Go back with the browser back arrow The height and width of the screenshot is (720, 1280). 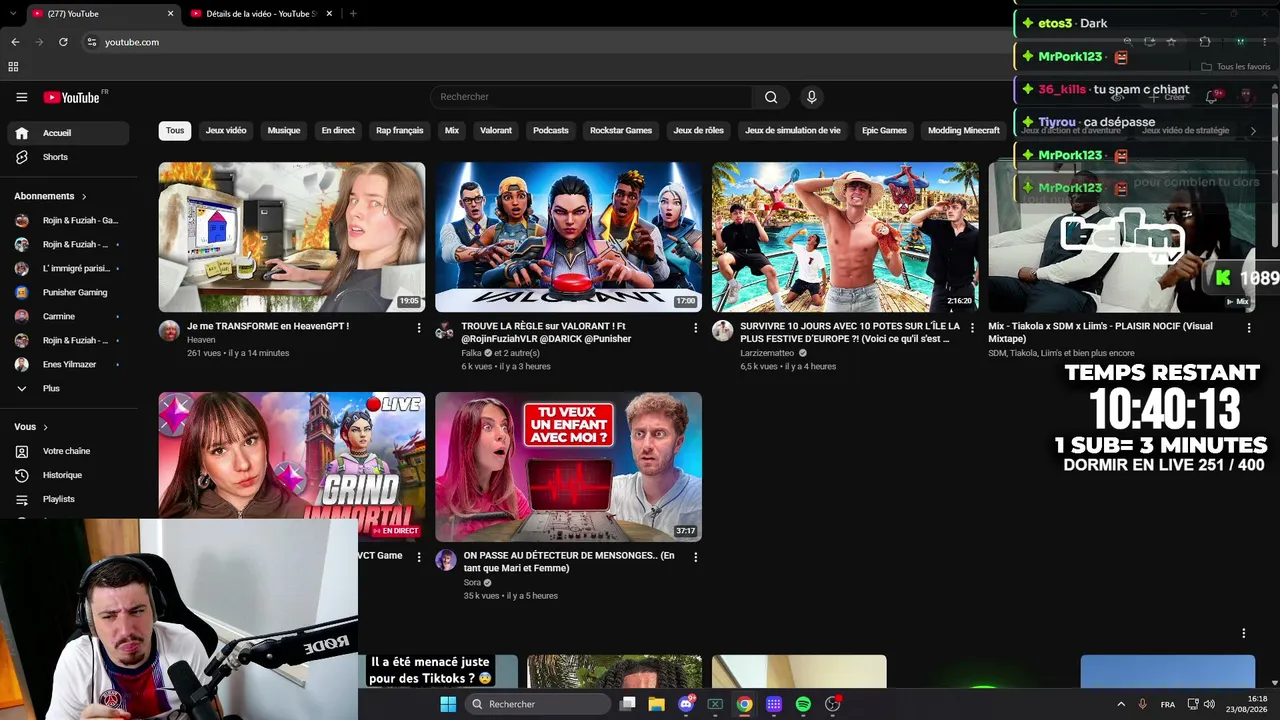click(x=15, y=42)
